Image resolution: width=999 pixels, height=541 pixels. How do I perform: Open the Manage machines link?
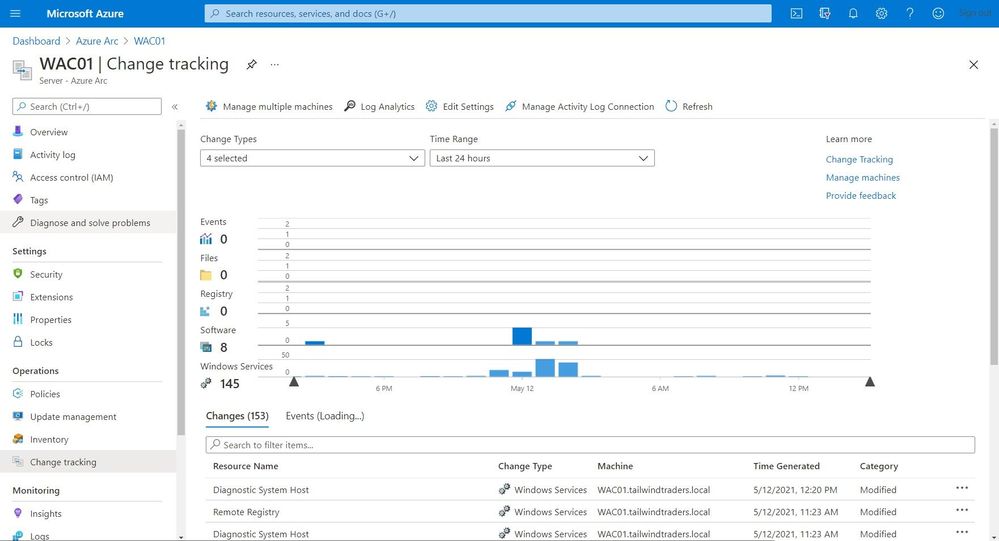pyautogui.click(x=863, y=178)
